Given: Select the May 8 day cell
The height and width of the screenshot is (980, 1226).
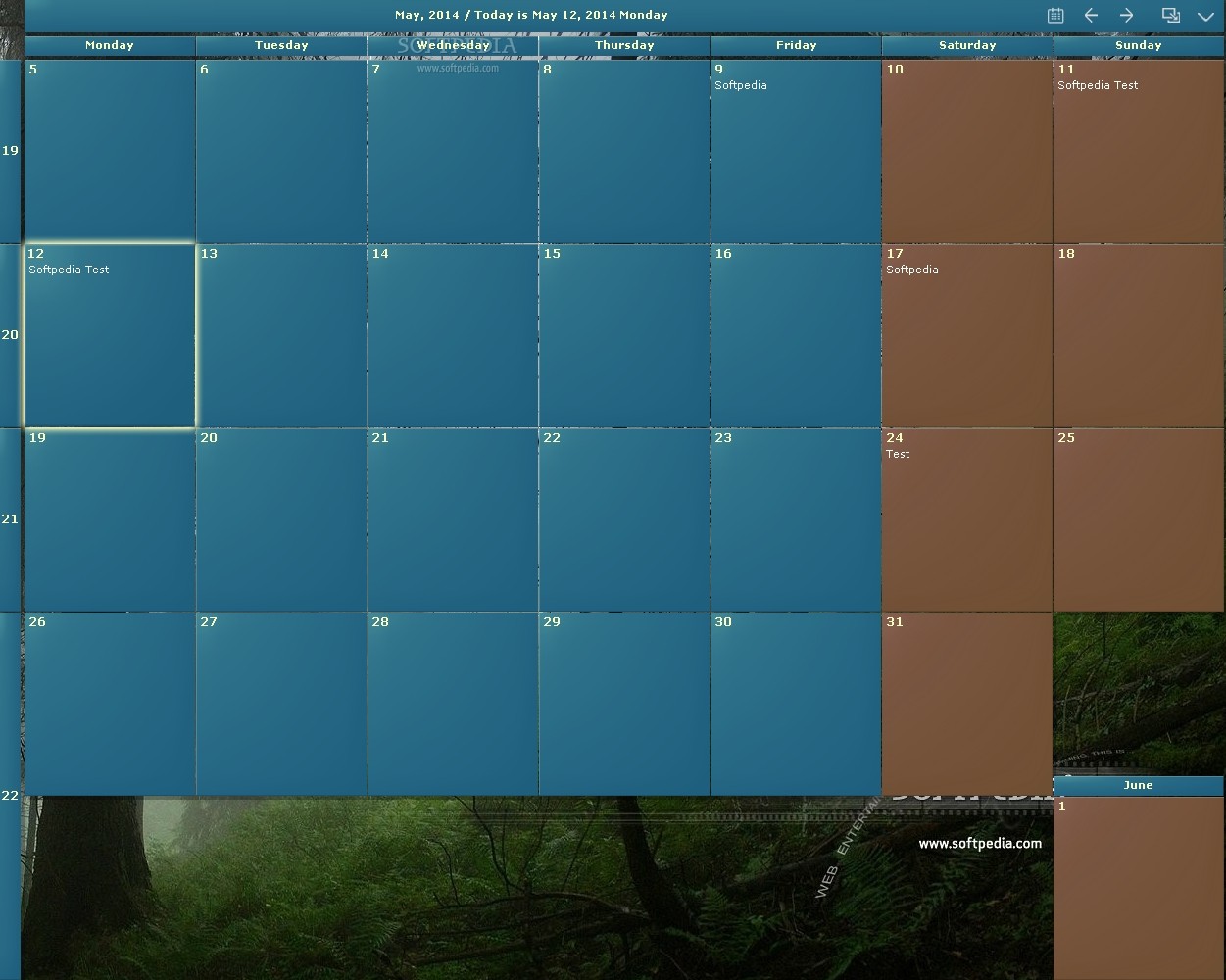Looking at the screenshot, I should (624, 151).
